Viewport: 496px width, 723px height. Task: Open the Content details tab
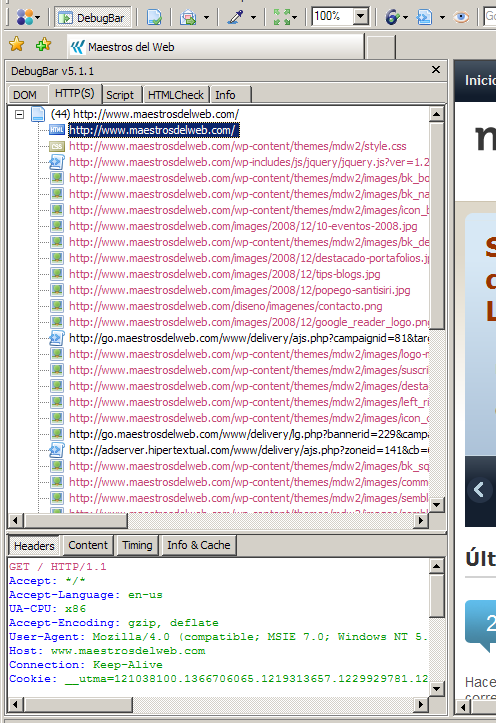point(88,545)
